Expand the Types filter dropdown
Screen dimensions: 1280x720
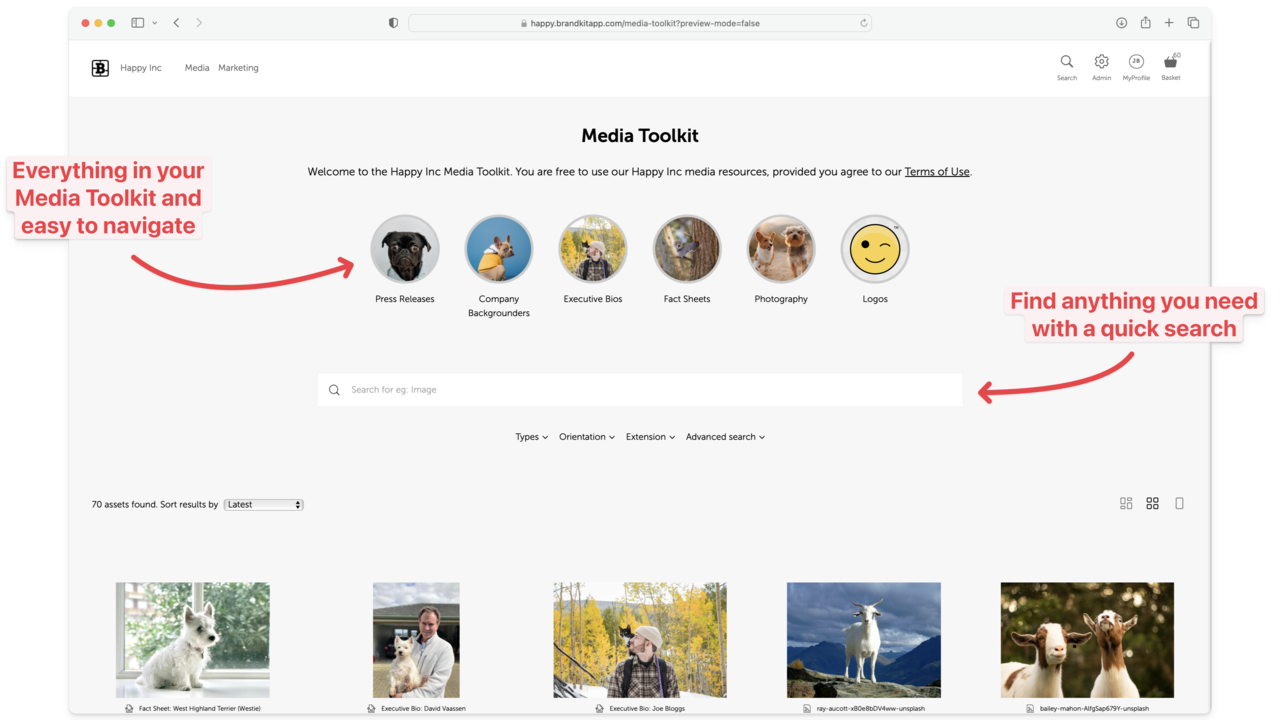(x=531, y=437)
